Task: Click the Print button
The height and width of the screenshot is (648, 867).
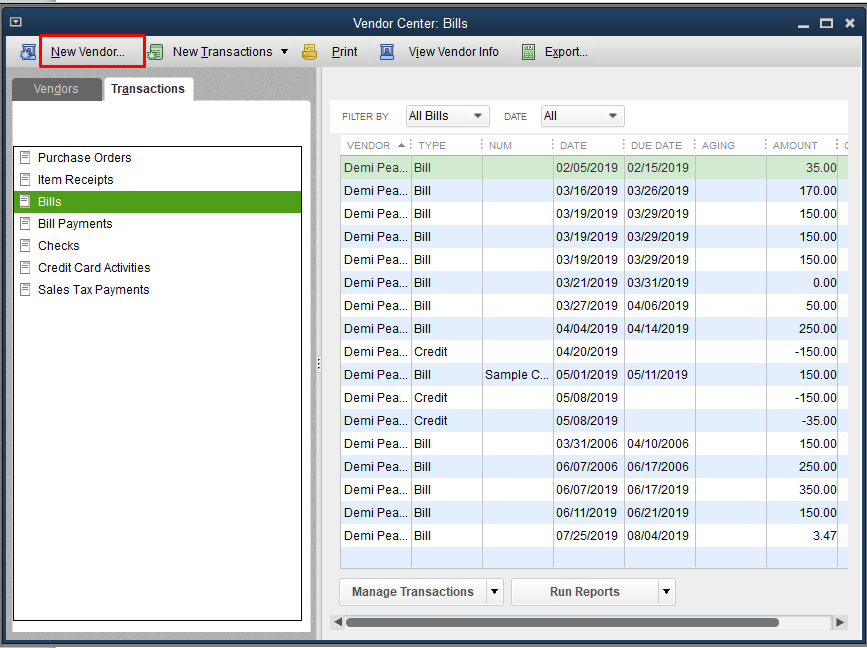Action: tap(344, 52)
